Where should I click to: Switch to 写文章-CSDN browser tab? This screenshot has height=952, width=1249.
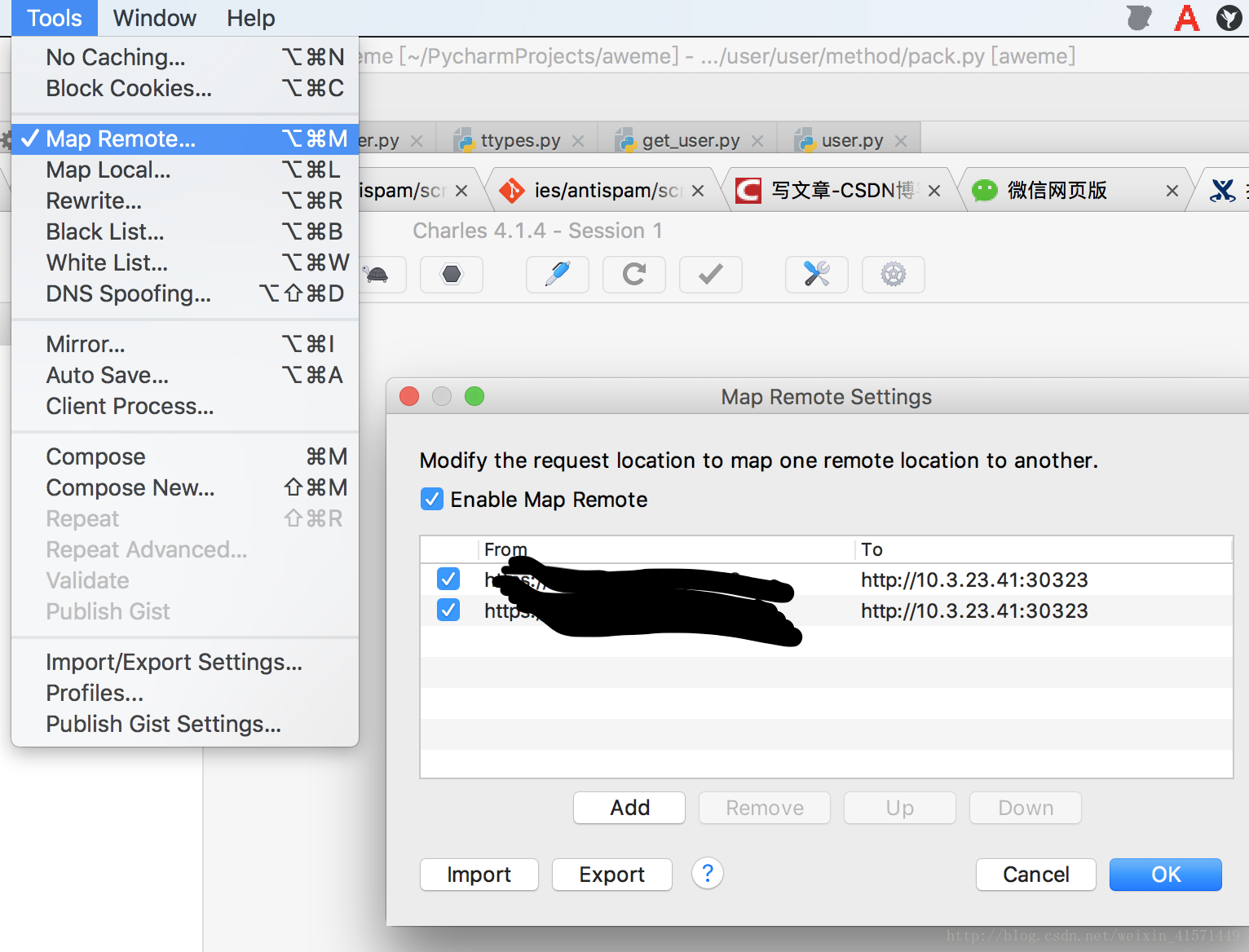(840, 191)
